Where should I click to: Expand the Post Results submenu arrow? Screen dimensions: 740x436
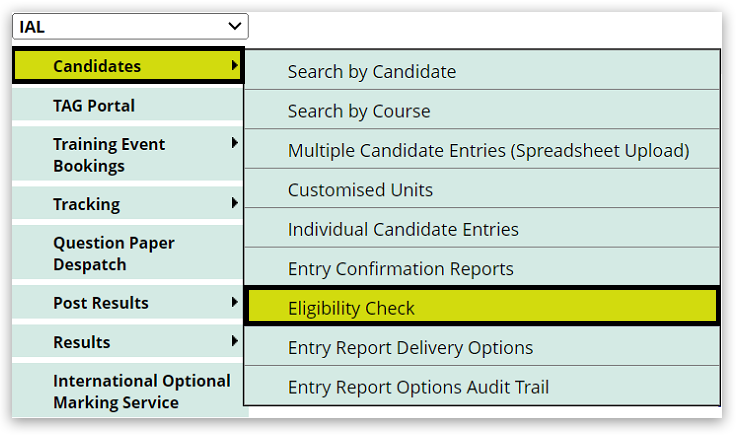point(235,302)
